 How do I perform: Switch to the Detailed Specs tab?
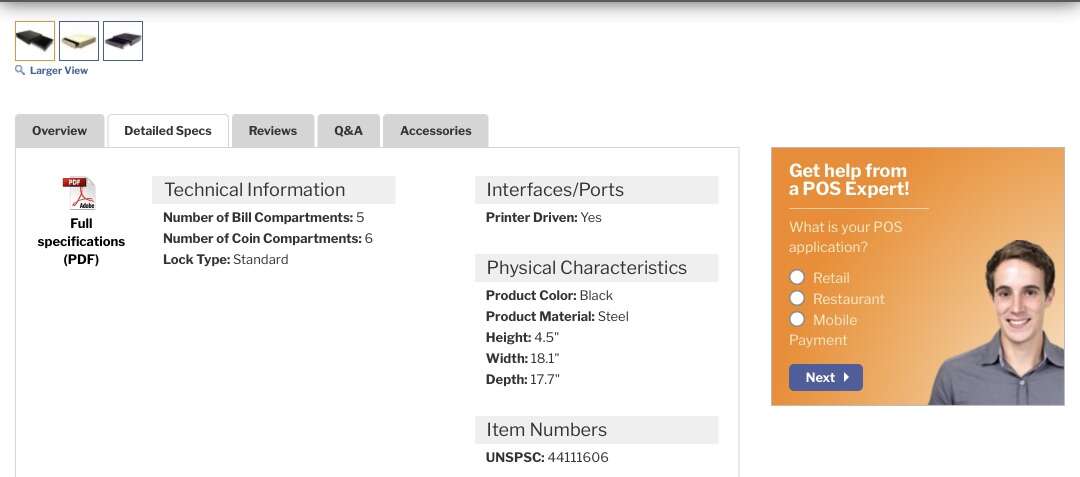(168, 131)
